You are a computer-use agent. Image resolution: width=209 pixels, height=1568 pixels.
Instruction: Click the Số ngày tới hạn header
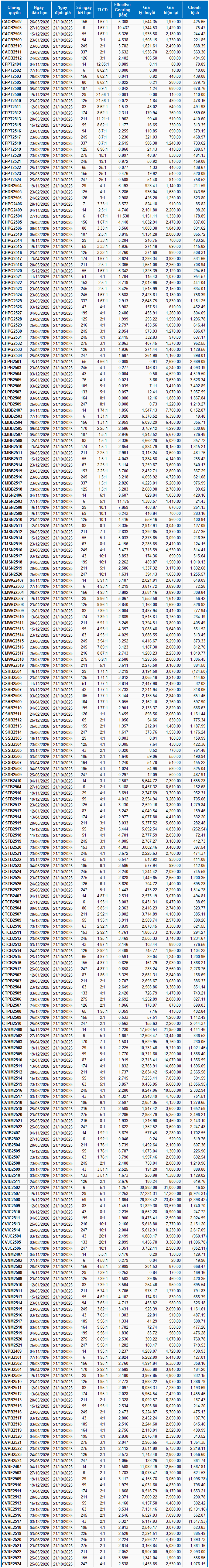click(x=84, y=10)
